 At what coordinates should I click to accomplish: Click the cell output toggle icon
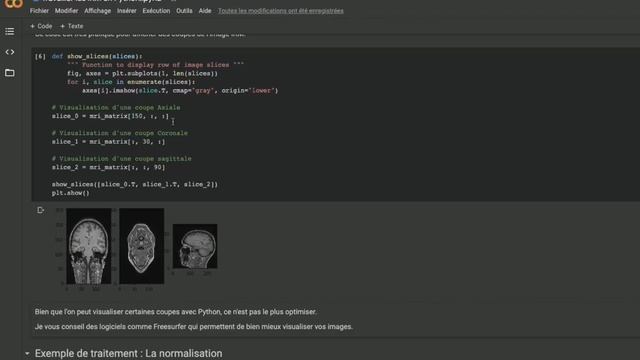click(x=40, y=210)
